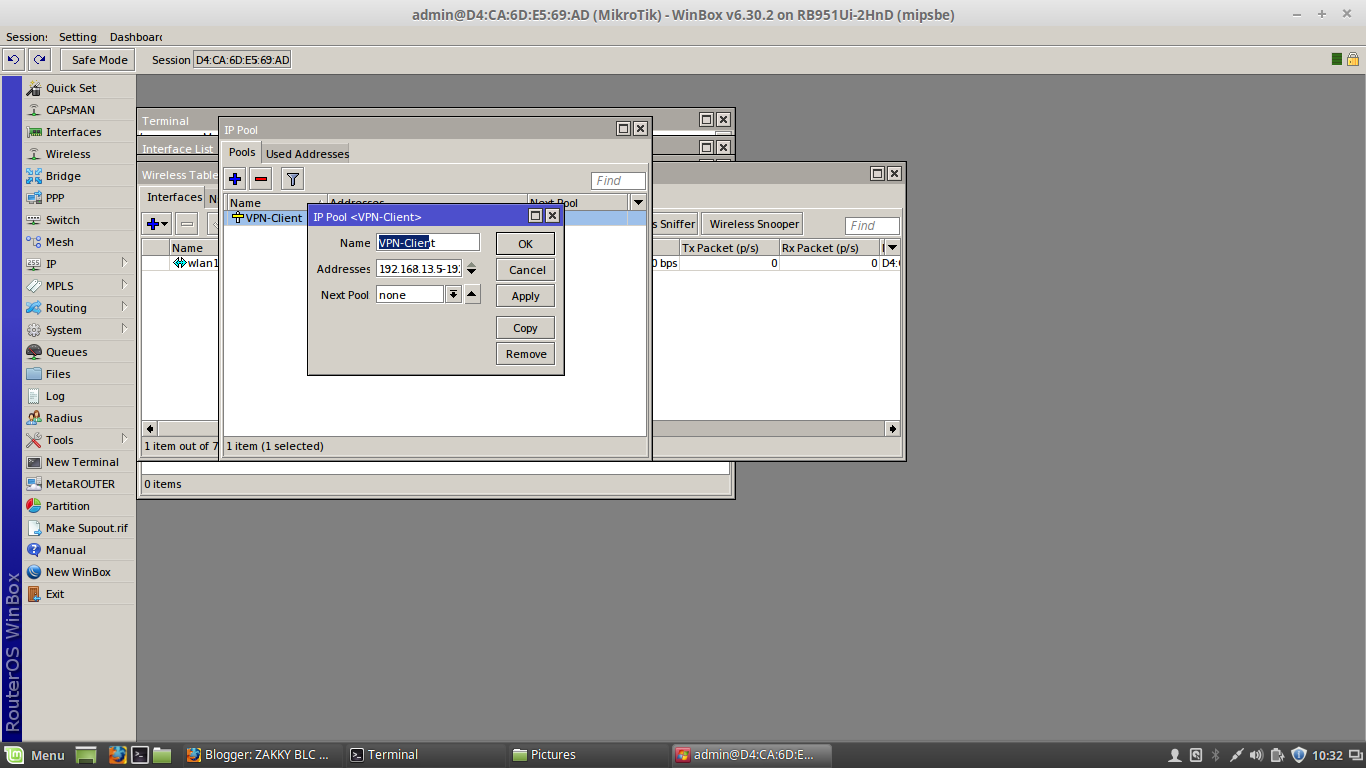The image size is (1366, 768).
Task: Sort by Rx Packet (p/s) column
Action: click(829, 248)
